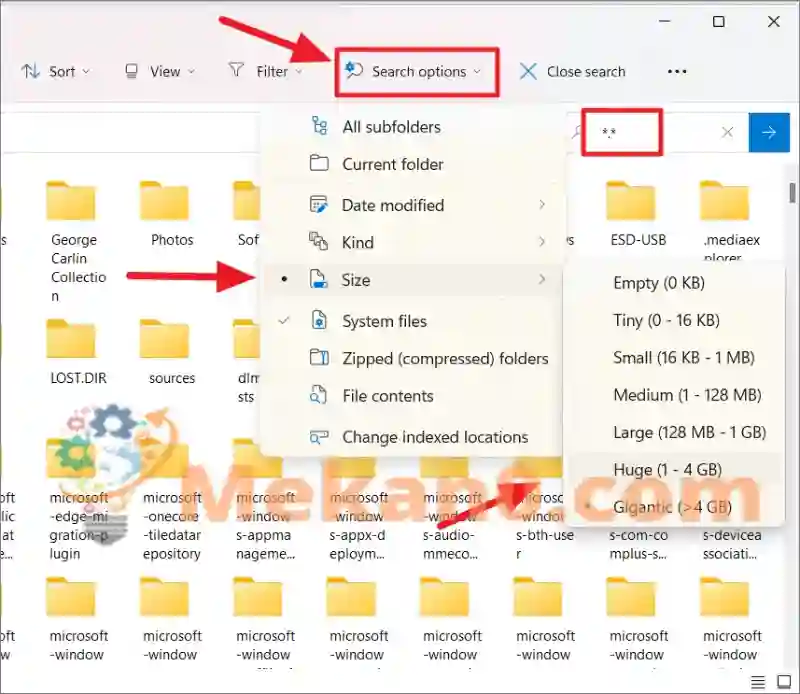This screenshot has height=694, width=800.
Task: Click the blue search arrow button
Action: [769, 133]
